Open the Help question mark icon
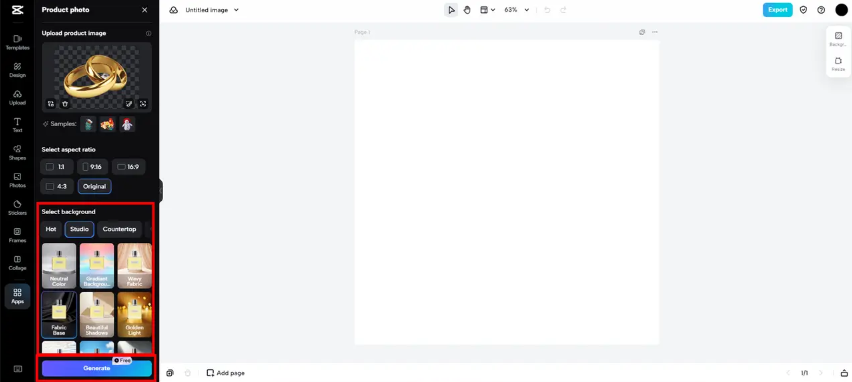 [821, 10]
